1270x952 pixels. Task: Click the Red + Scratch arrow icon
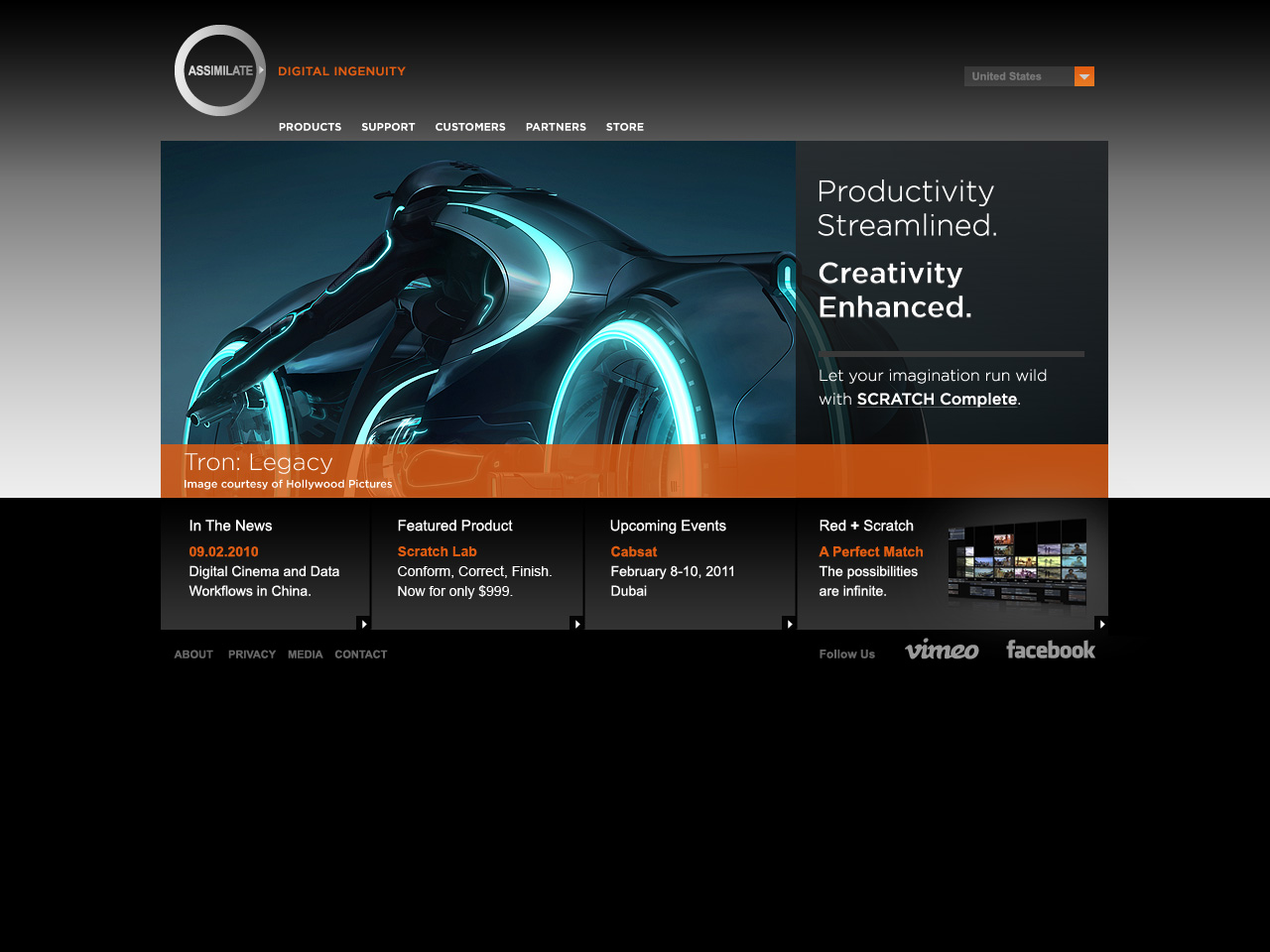1101,623
